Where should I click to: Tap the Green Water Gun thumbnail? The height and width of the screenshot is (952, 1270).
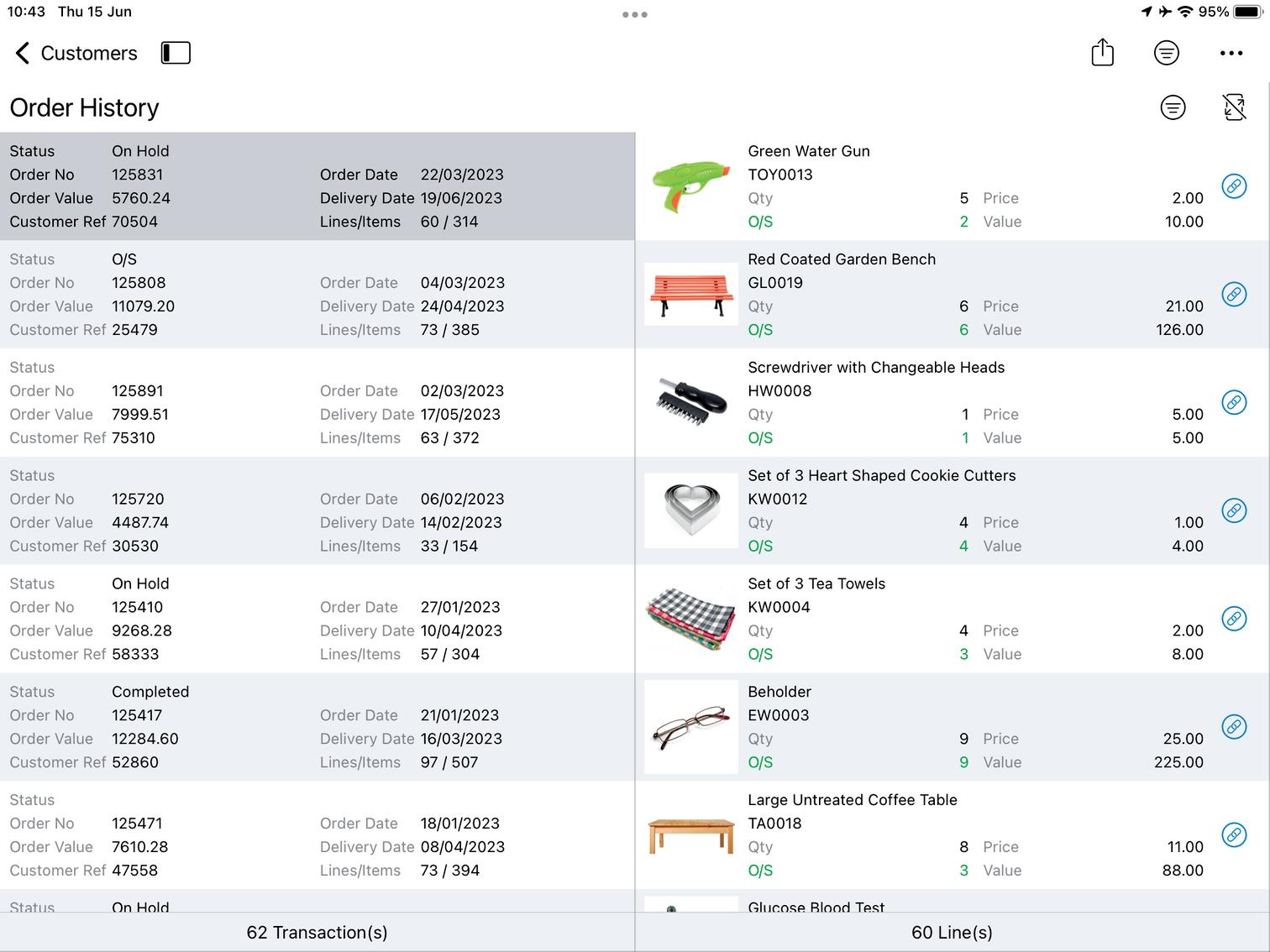[690, 186]
